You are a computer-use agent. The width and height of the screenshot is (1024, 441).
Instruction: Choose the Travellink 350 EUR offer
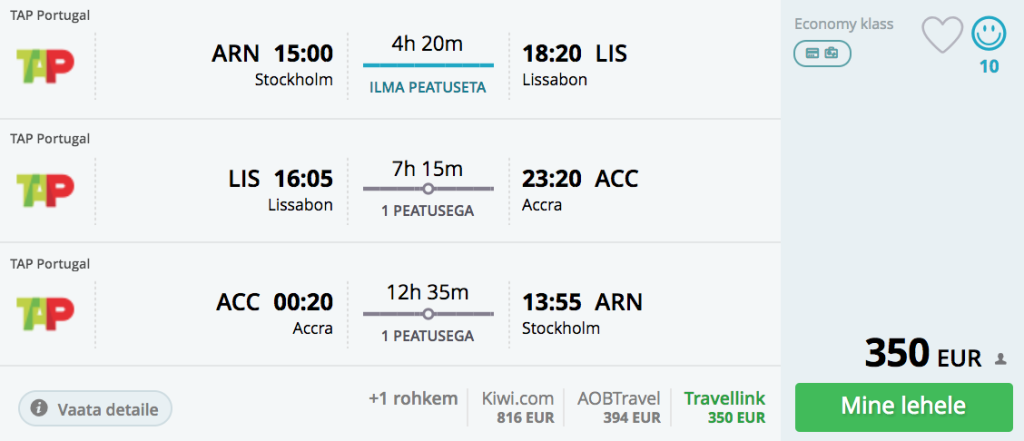[725, 406]
